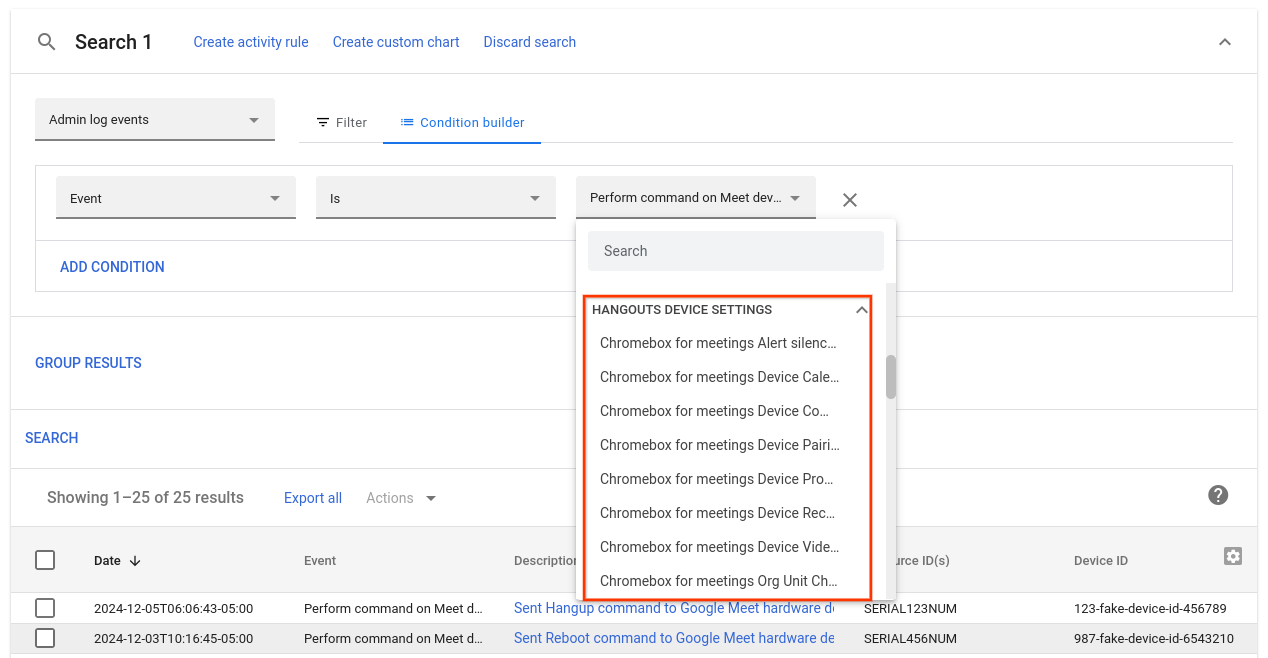Click the Filter tab
Viewport: 1268px width, 658px height.
tap(341, 122)
